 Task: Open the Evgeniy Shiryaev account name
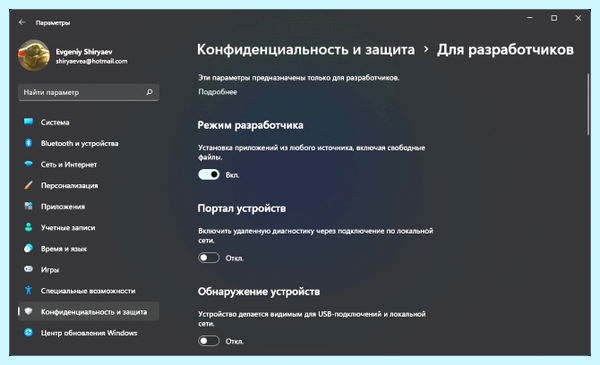tap(84, 52)
